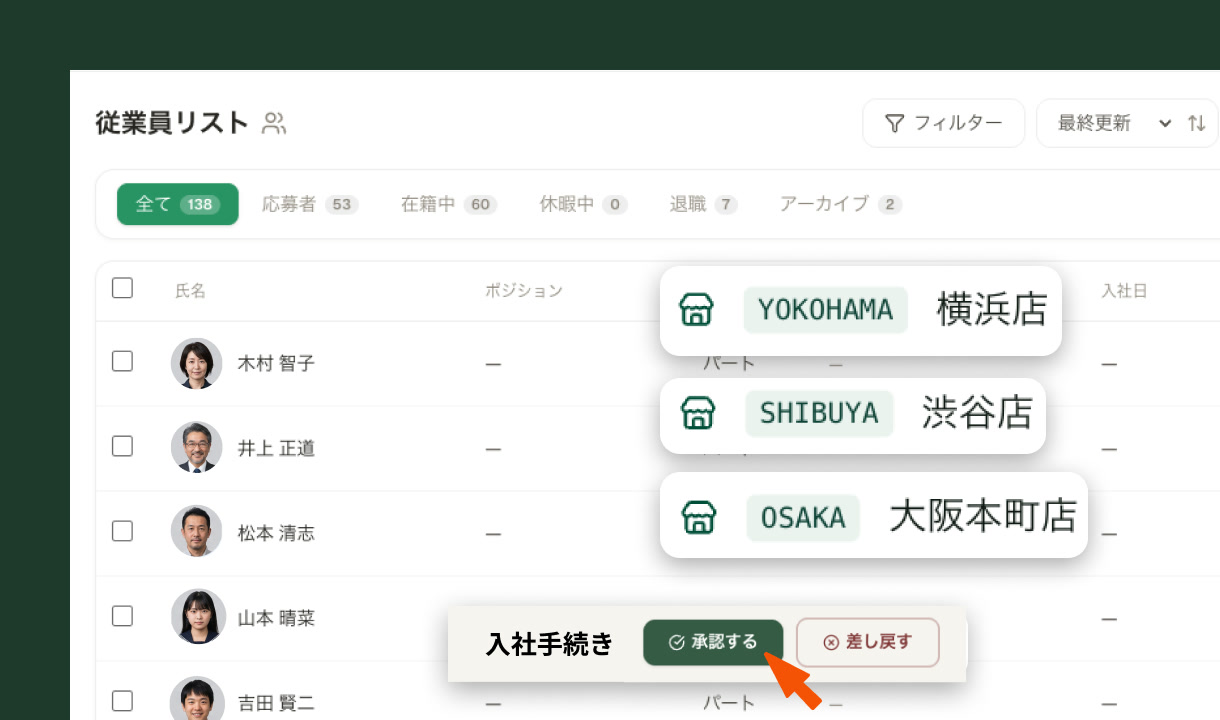
Task: Select the YOKOHAMA tag label
Action: [826, 310]
